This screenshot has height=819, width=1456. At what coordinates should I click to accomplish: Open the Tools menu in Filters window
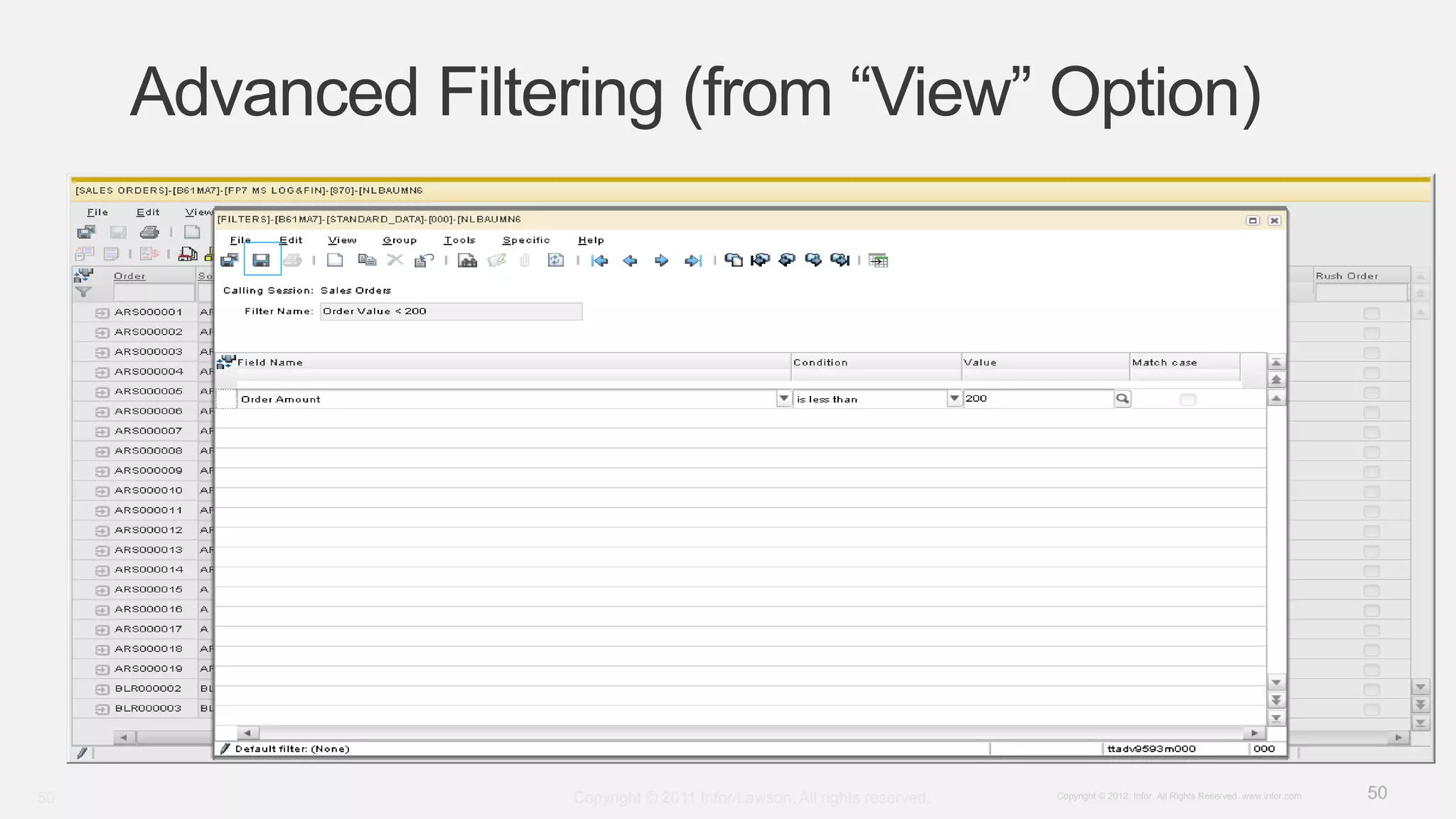(459, 240)
